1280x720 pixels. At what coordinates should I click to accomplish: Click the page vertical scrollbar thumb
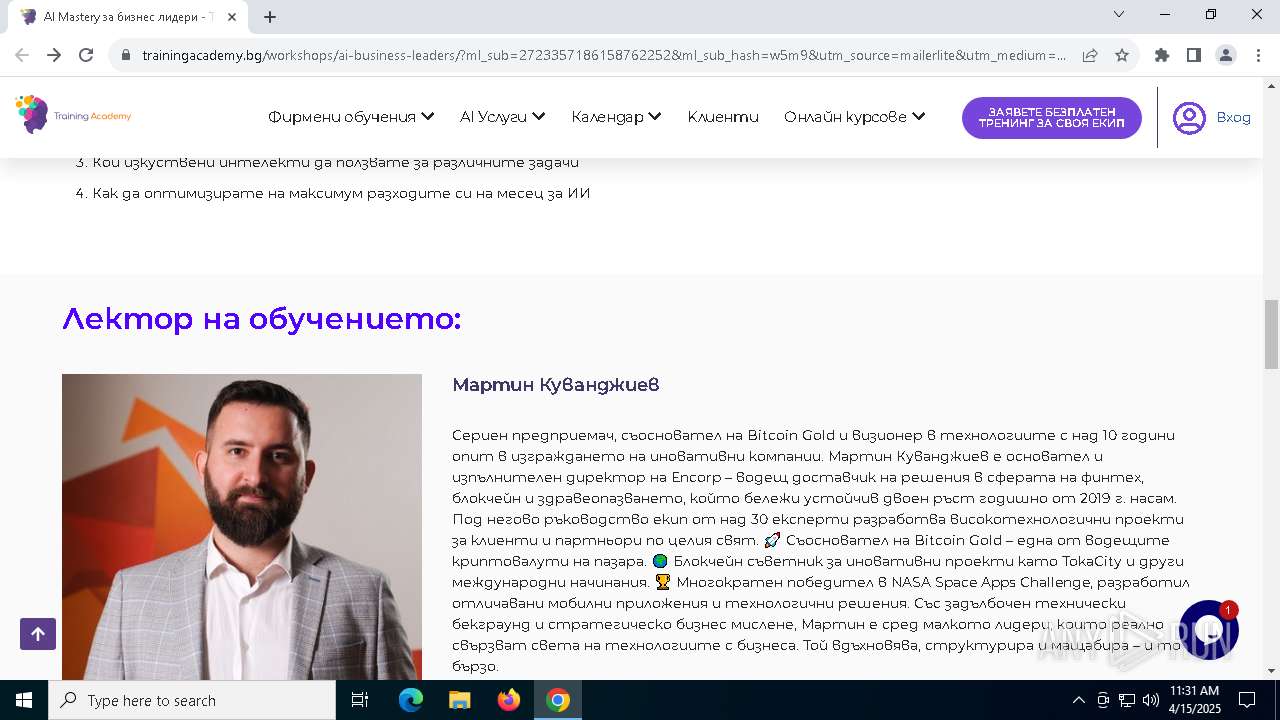pyautogui.click(x=1272, y=334)
